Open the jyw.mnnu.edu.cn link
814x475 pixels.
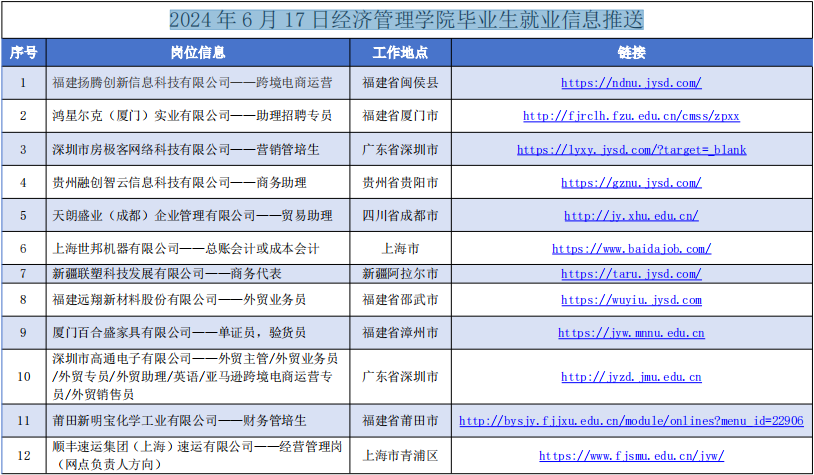coord(631,333)
